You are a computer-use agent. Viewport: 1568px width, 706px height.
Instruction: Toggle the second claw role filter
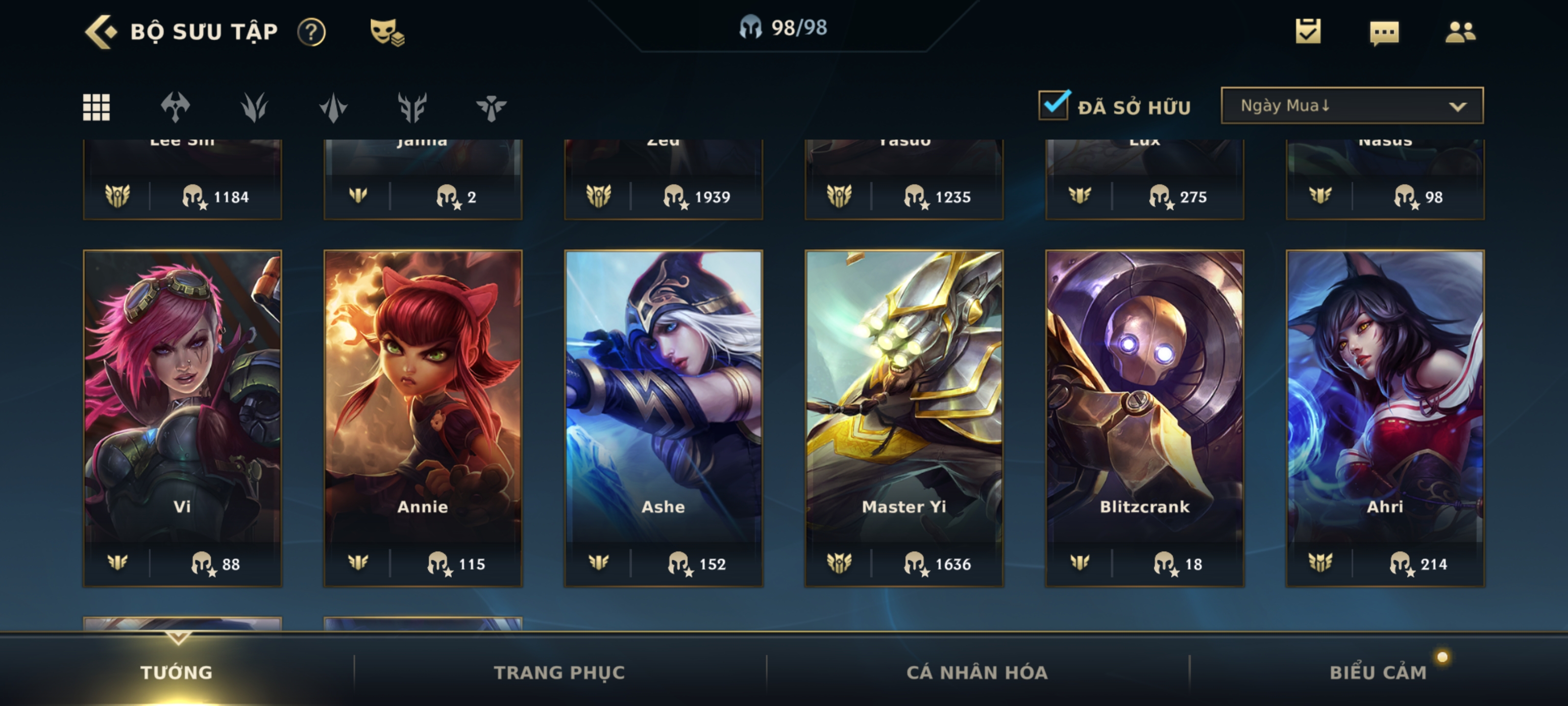[254, 107]
